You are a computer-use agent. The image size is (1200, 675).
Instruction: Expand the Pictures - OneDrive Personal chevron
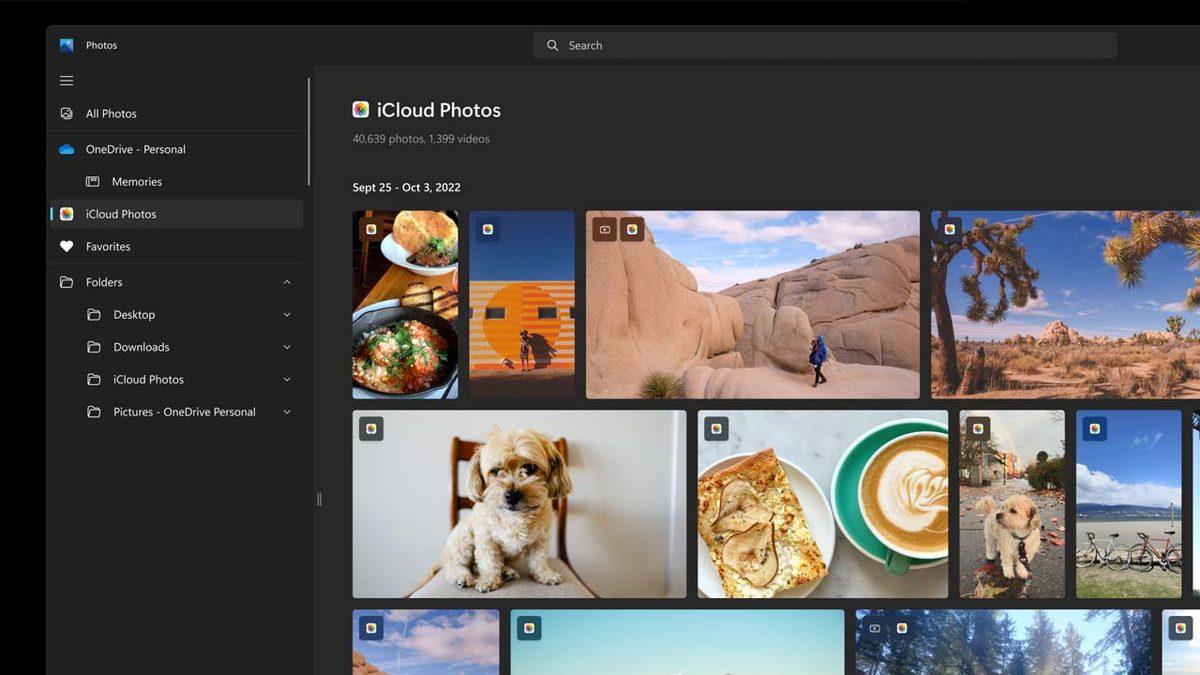coord(287,412)
